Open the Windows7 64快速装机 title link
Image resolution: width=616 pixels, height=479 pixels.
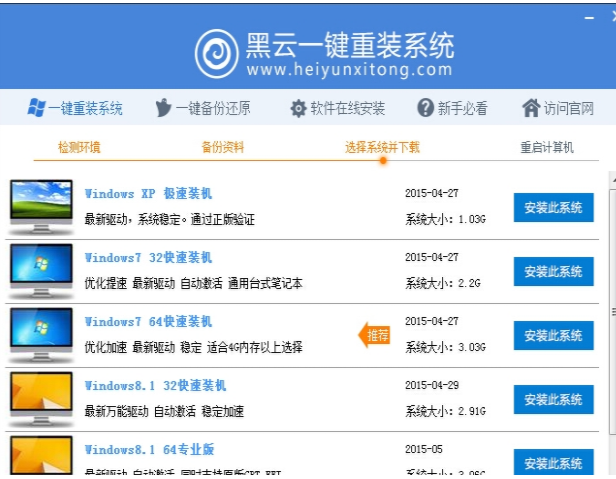click(148, 321)
